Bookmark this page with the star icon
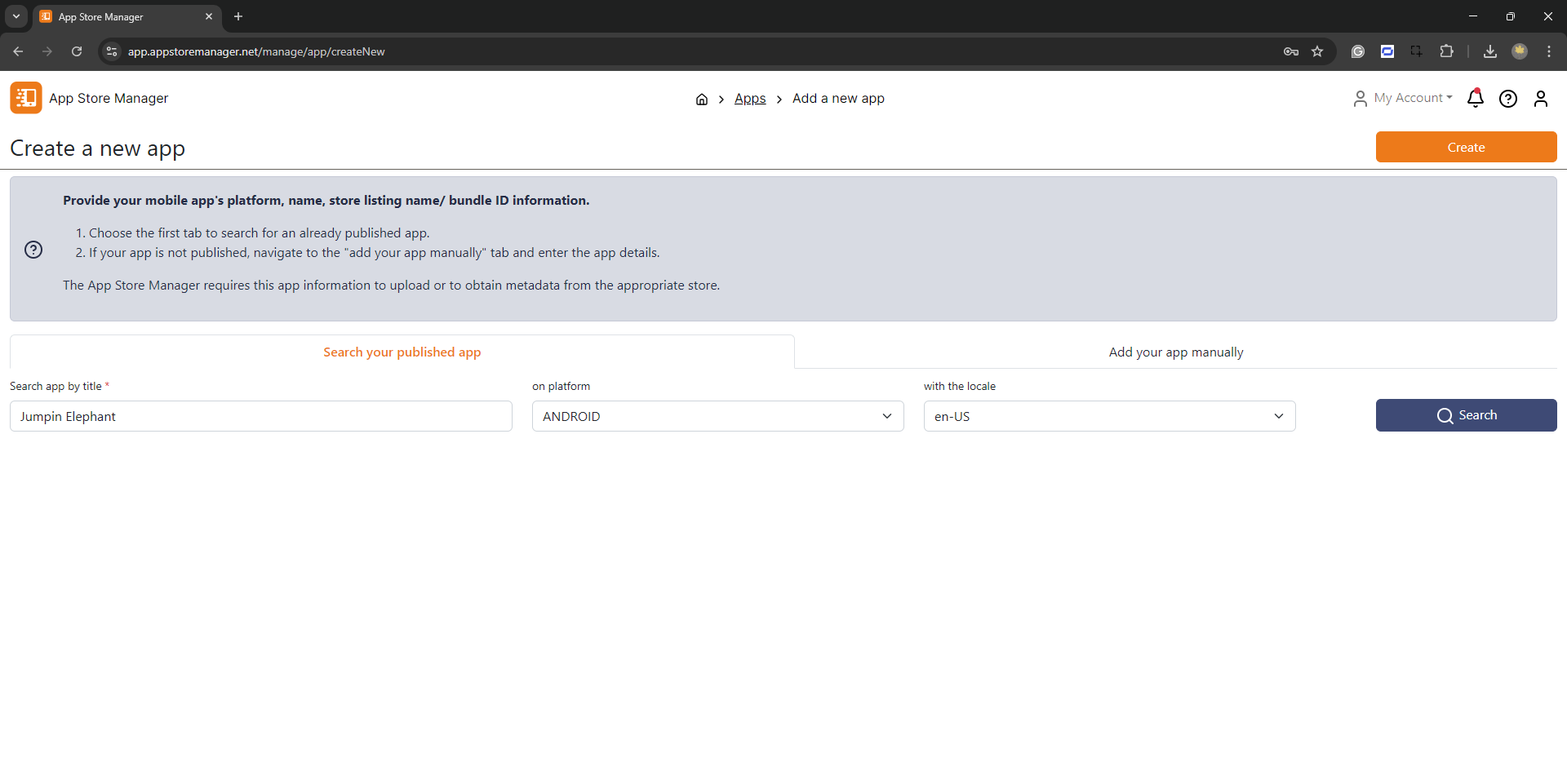This screenshot has height=784, width=1567. [x=1317, y=51]
